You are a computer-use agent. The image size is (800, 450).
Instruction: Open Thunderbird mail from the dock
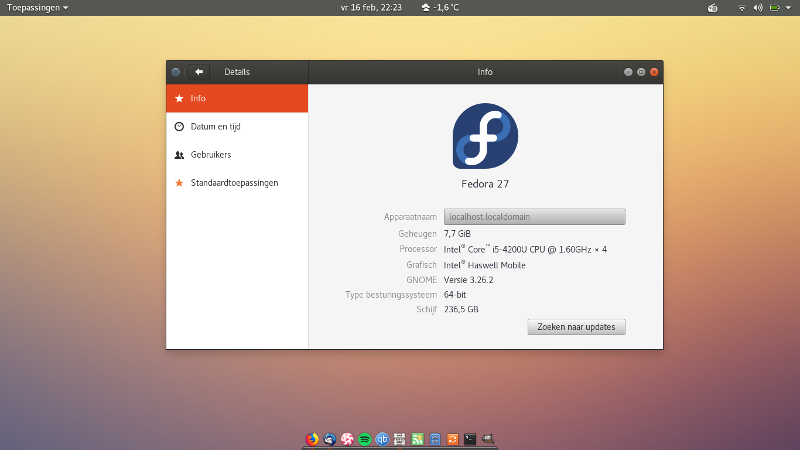coord(330,439)
